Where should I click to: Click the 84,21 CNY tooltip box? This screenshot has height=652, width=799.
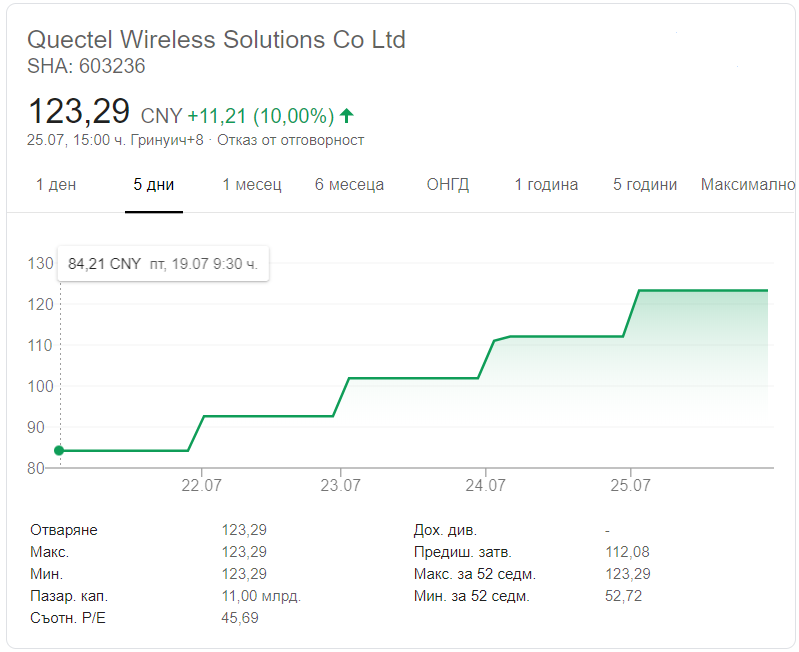[163, 264]
